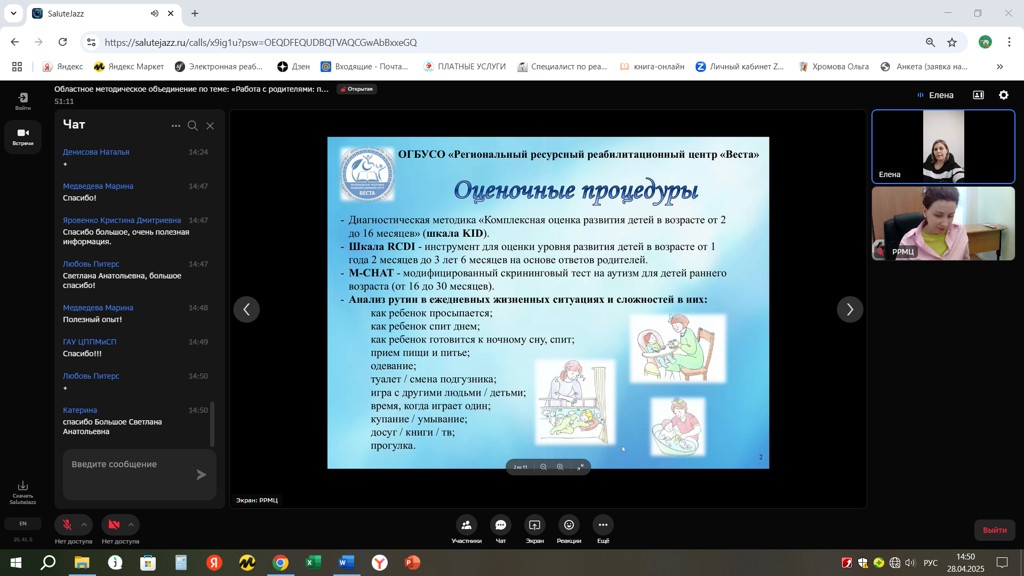Expand microphone device options arrow
Screen dimensions: 1024x576
[84, 525]
